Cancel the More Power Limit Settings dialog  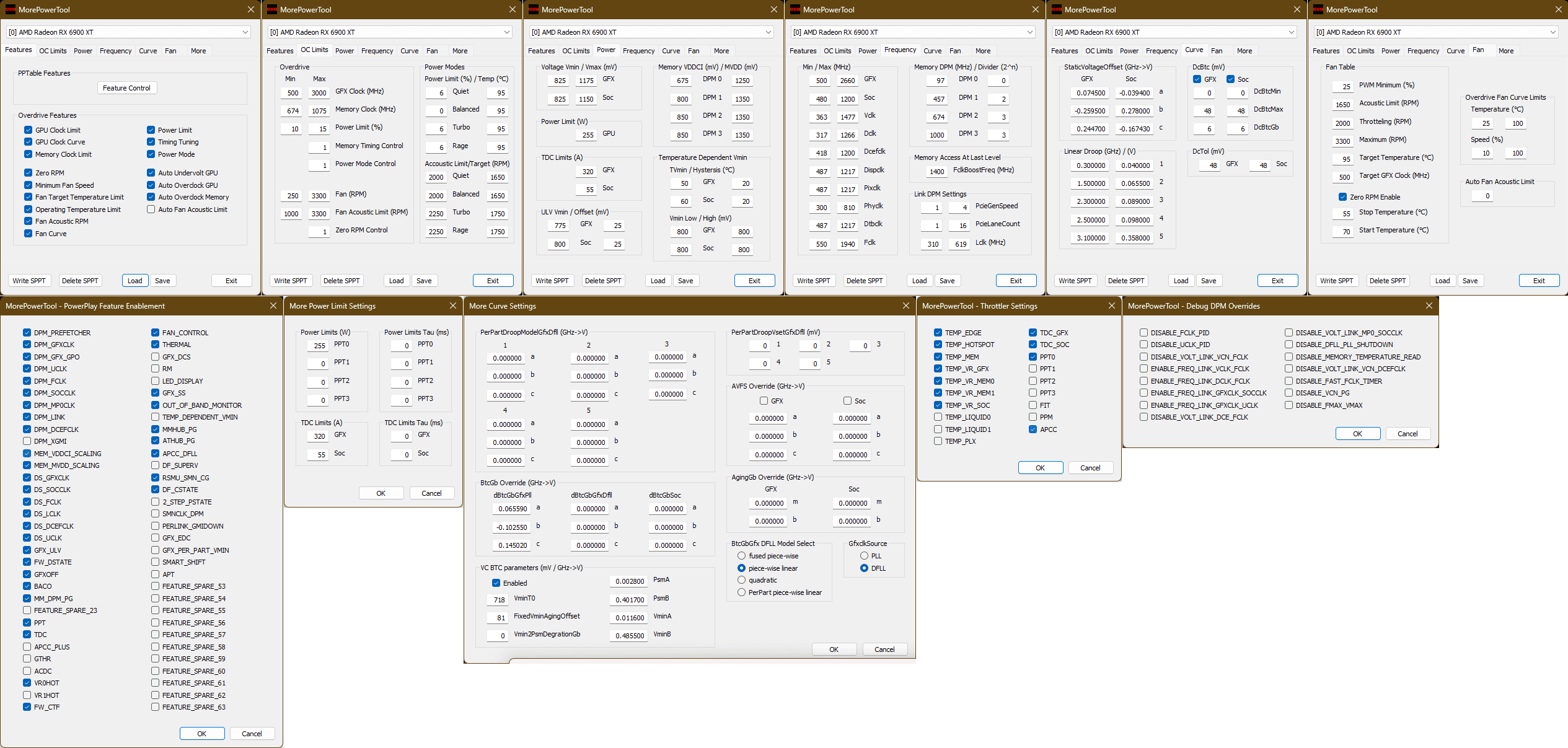431,493
